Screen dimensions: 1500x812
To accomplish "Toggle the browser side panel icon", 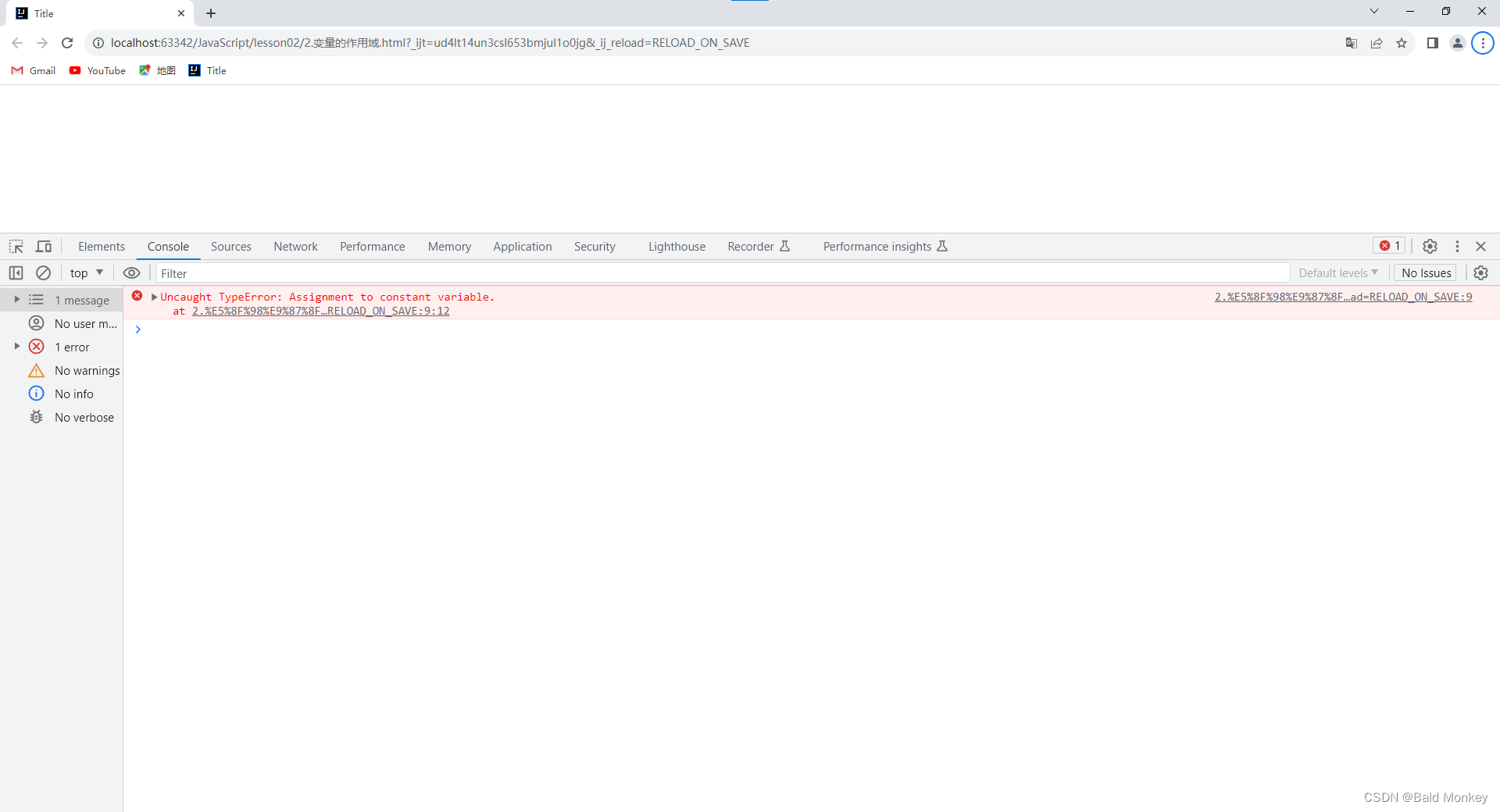I will coord(1433,43).
